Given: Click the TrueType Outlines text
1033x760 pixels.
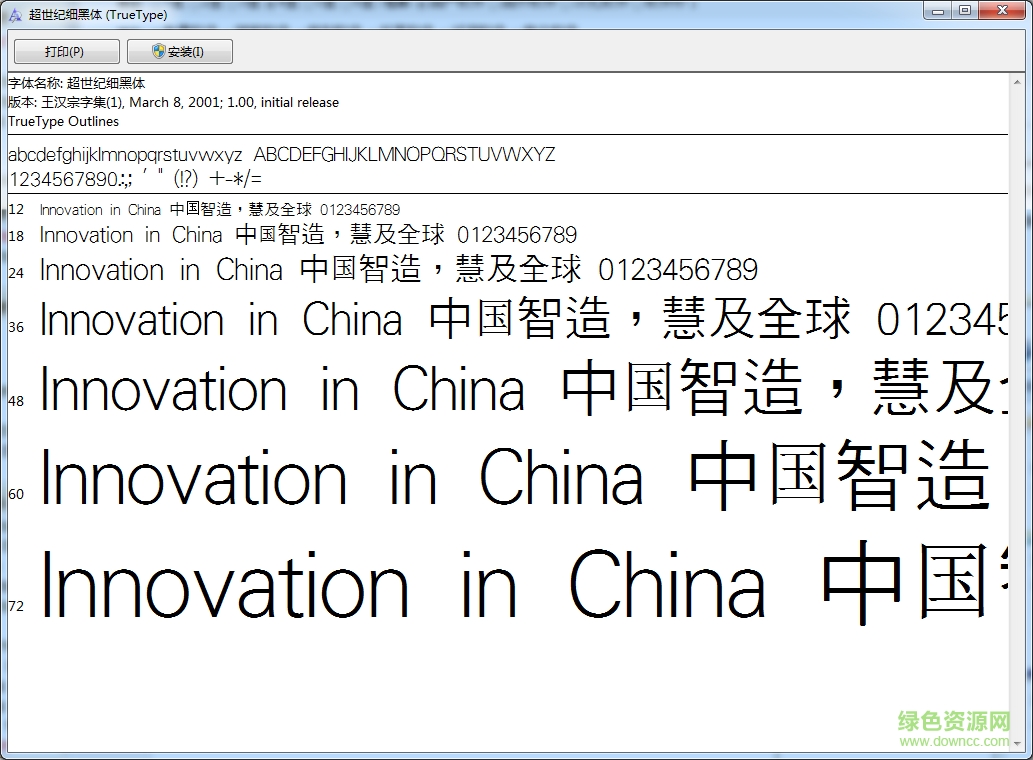Looking at the screenshot, I should click(x=63, y=121).
